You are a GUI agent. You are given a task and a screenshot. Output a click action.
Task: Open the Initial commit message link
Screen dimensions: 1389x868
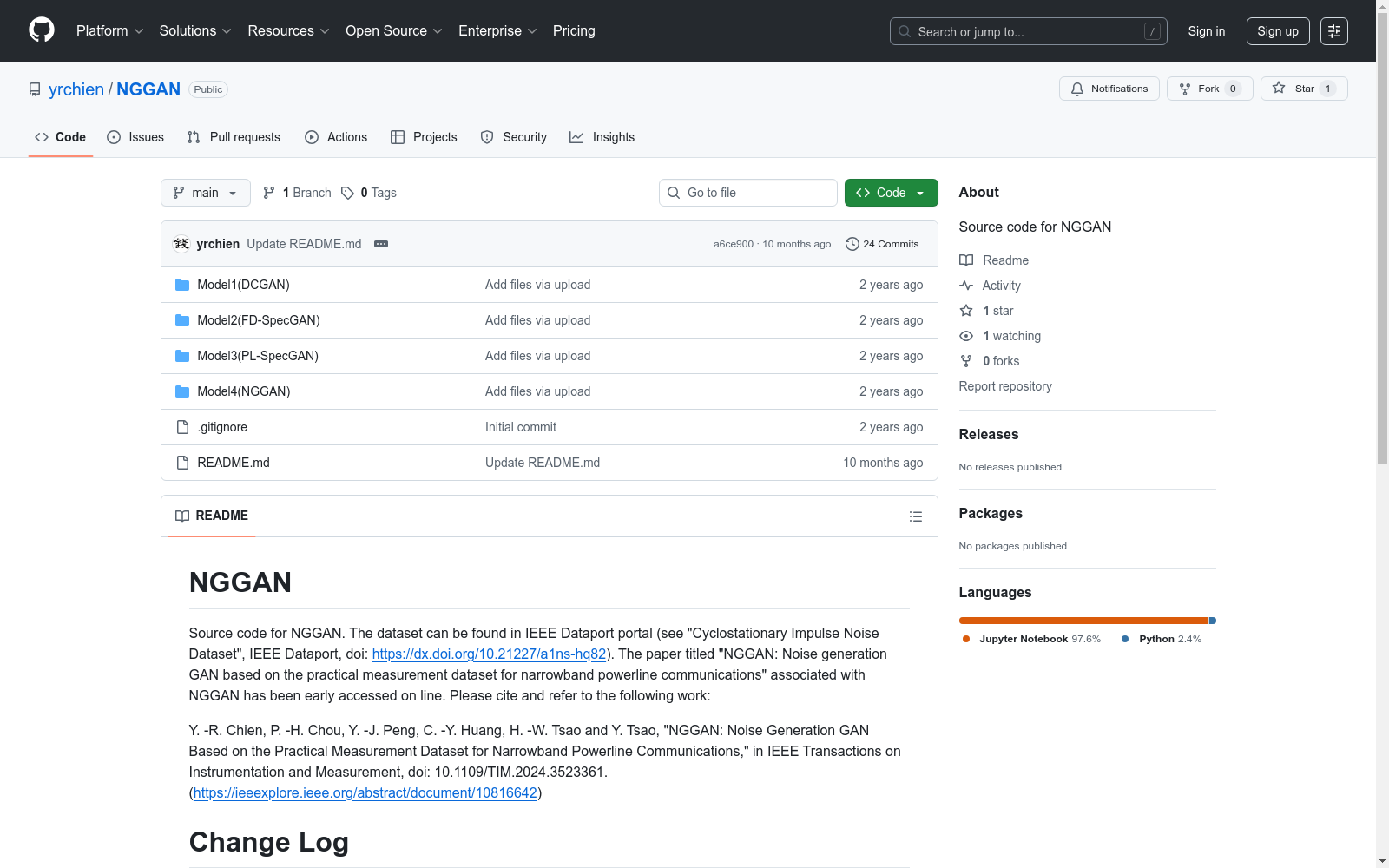521,427
